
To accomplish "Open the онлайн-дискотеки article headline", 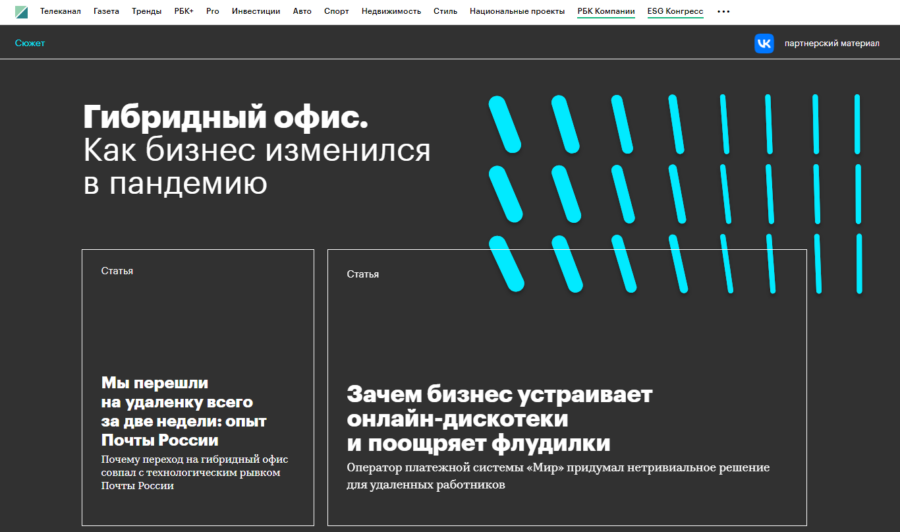I will [x=499, y=419].
